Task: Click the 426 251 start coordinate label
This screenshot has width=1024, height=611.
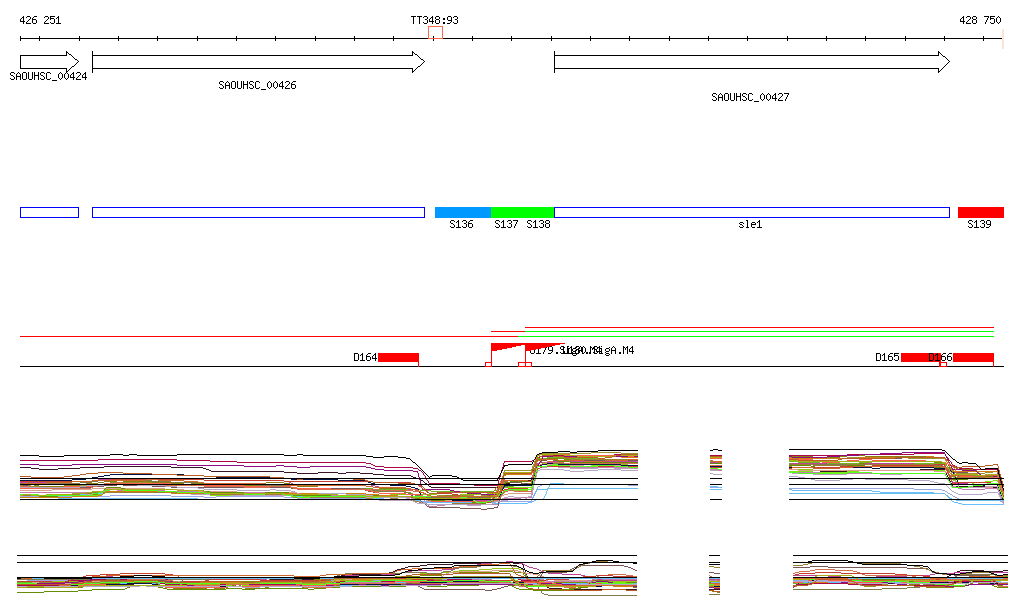Action: pos(40,20)
